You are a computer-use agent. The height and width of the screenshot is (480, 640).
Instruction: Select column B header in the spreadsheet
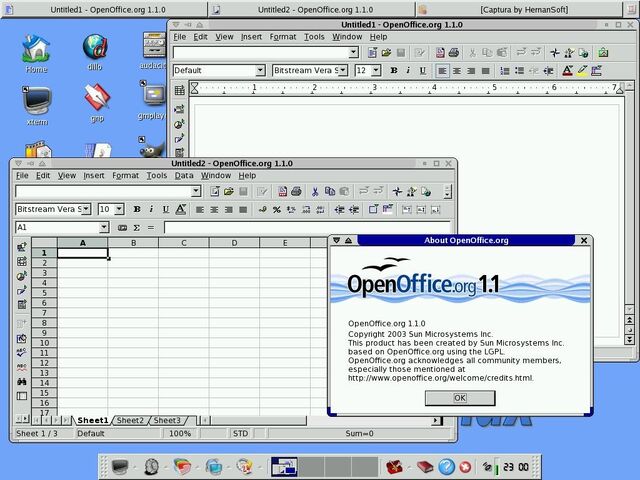point(133,243)
